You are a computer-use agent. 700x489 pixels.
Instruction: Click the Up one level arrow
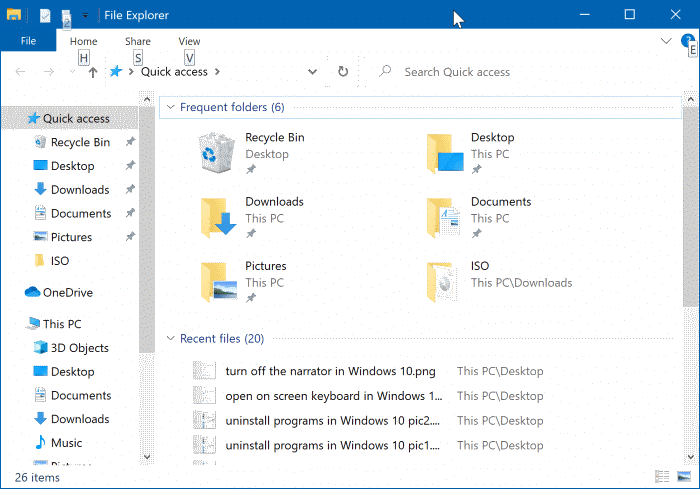[92, 72]
